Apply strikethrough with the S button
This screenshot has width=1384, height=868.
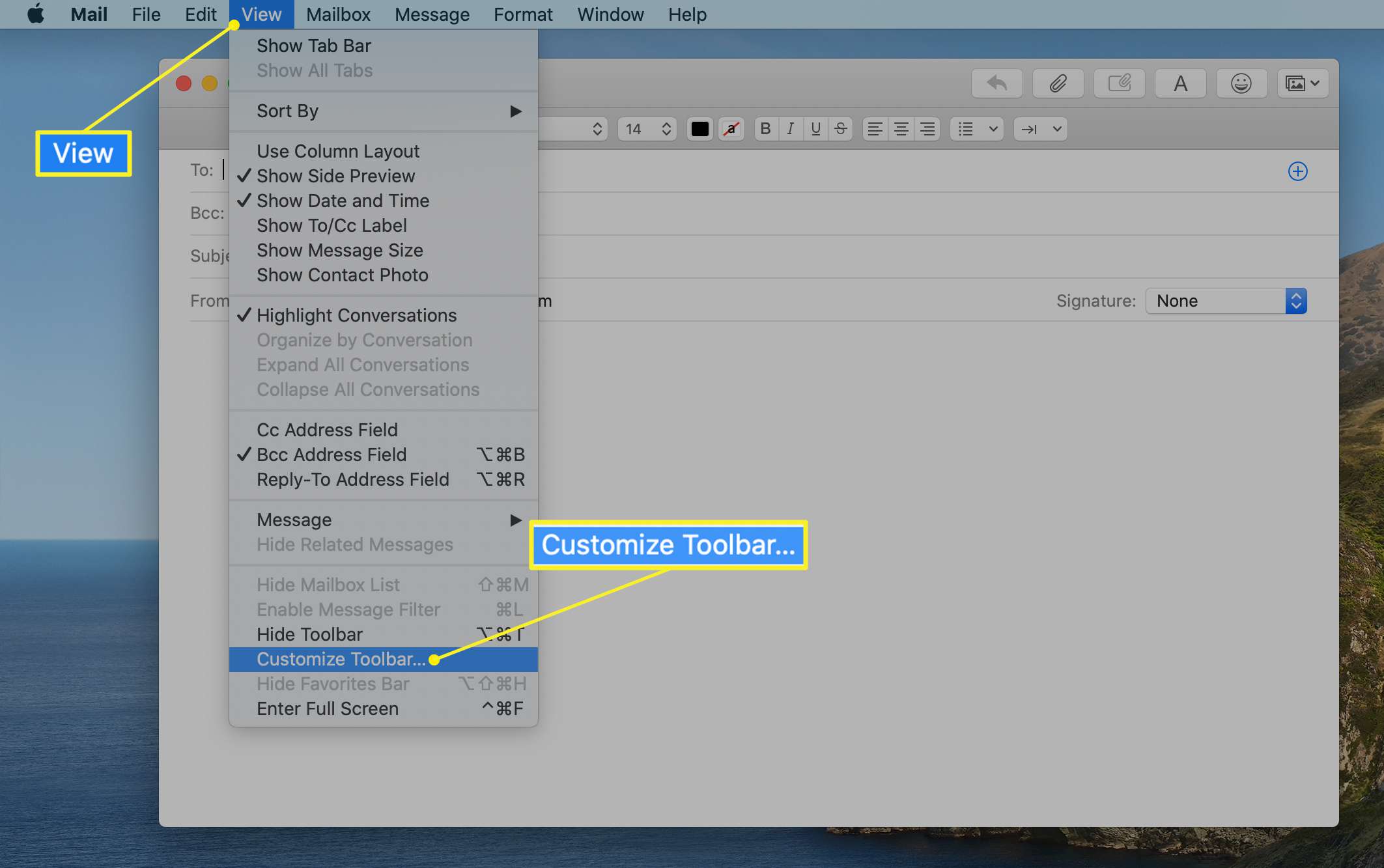point(841,129)
